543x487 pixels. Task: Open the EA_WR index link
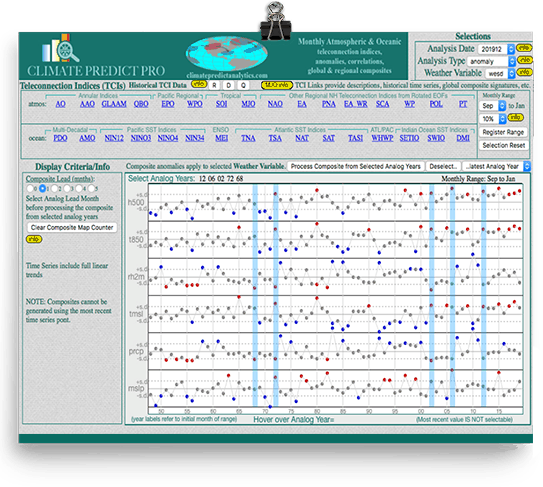[x=356, y=104]
